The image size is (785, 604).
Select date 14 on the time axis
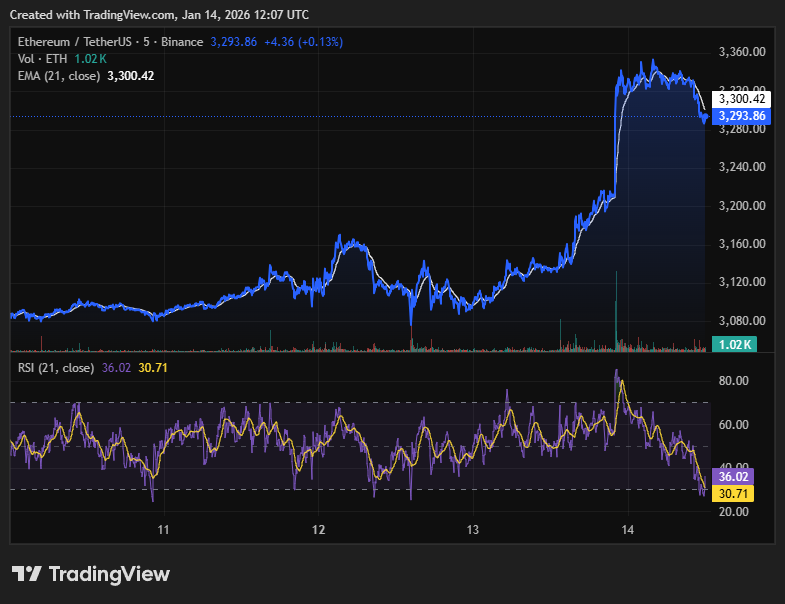coord(627,530)
